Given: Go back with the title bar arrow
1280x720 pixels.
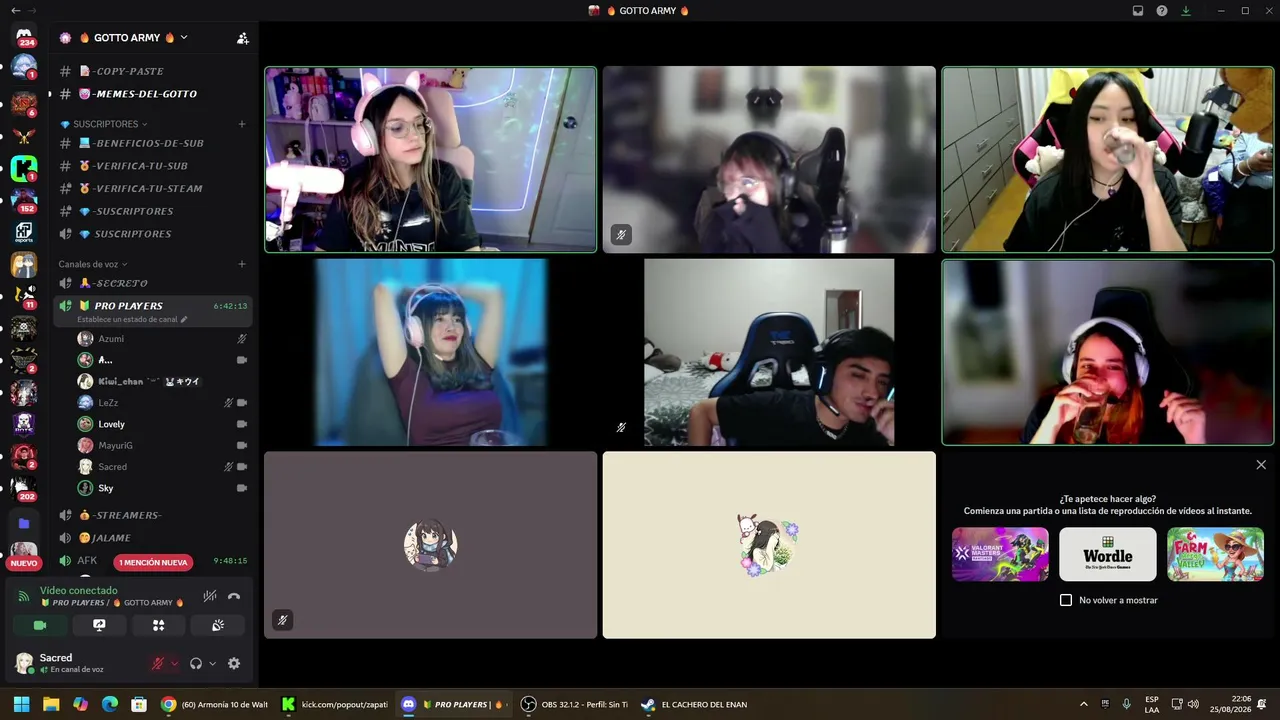Looking at the screenshot, I should pyautogui.click(x=15, y=11).
